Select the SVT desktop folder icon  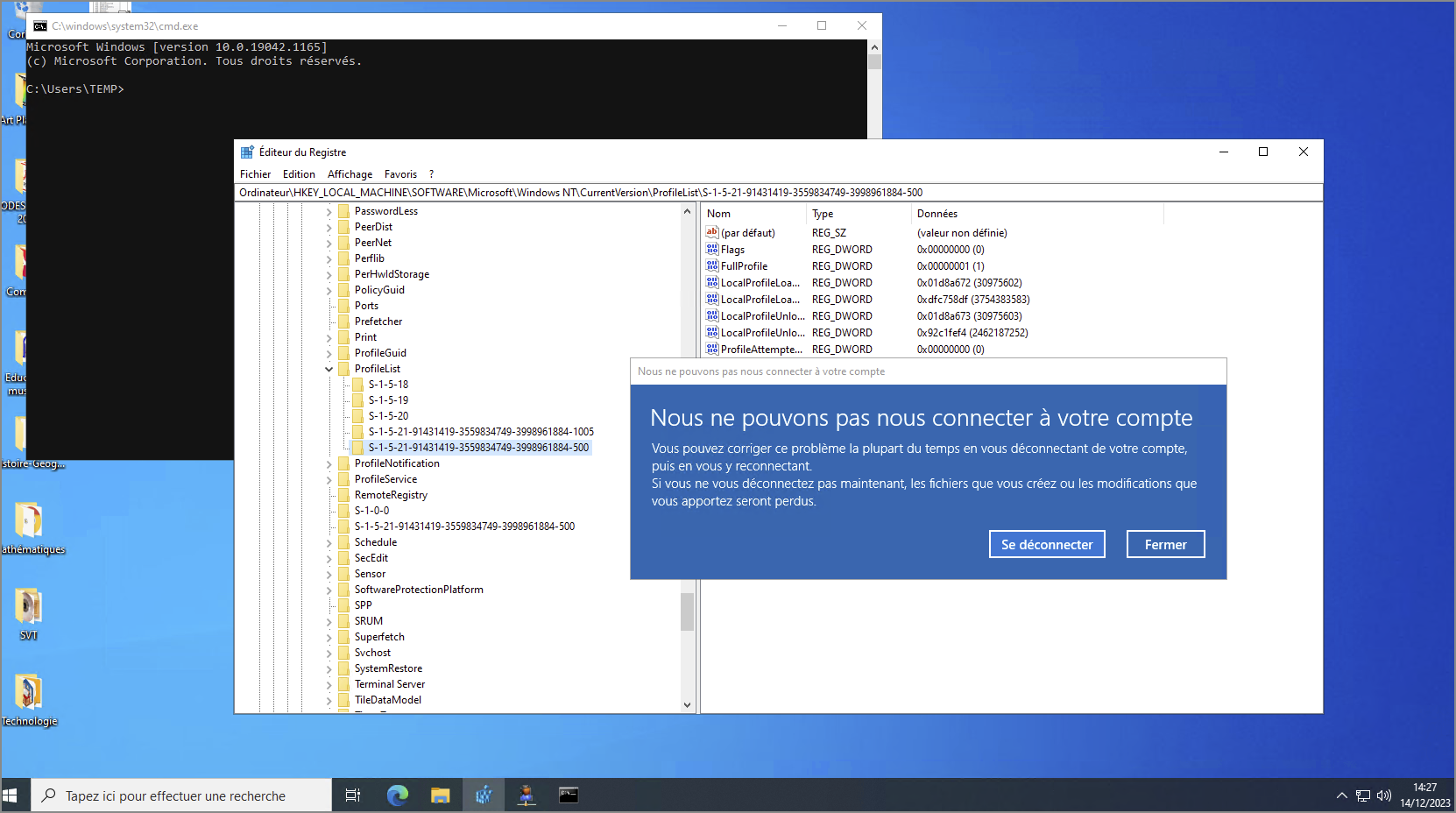click(28, 606)
